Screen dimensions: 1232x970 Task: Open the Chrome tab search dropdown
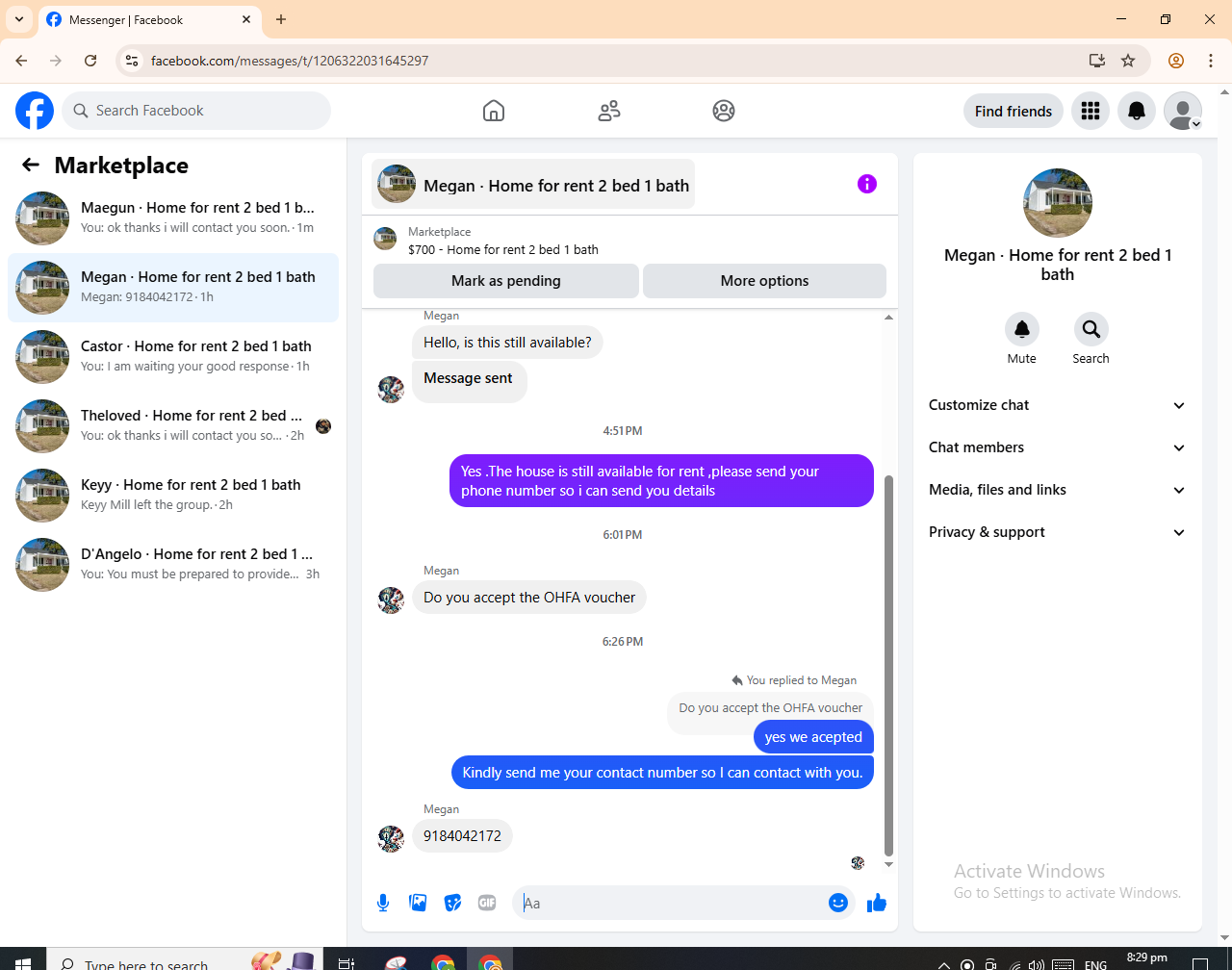18,19
